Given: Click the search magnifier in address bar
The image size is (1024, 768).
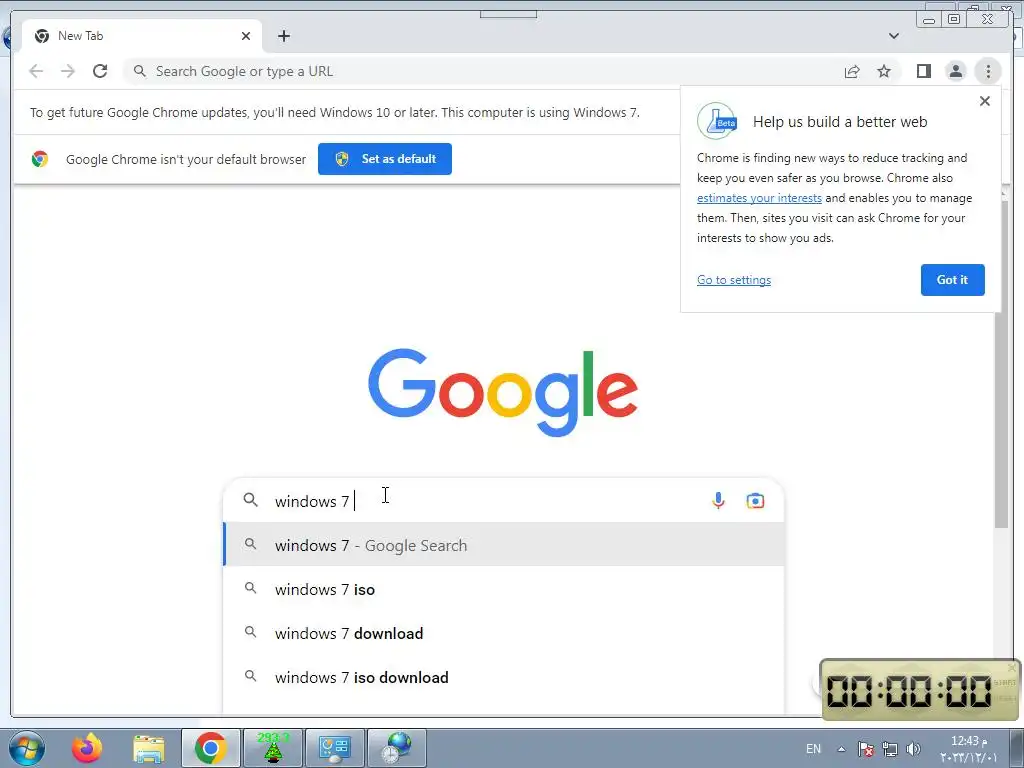Looking at the screenshot, I should click(x=139, y=71).
